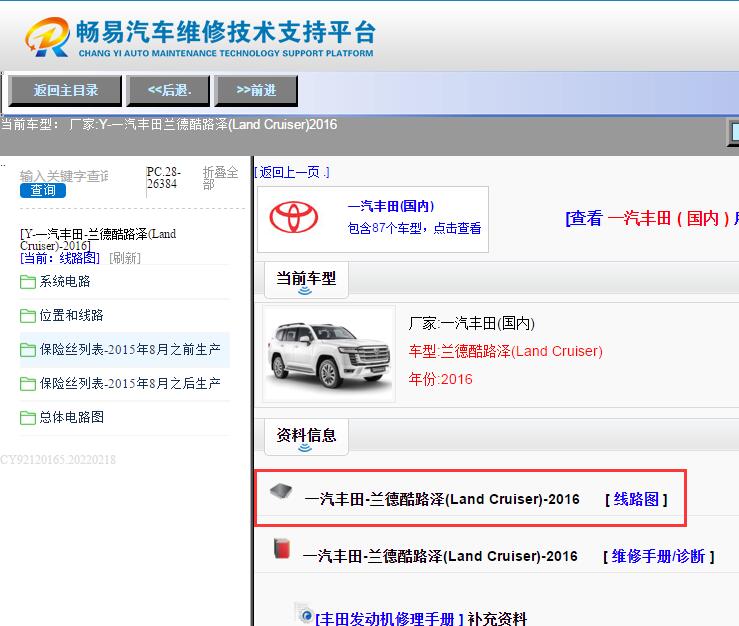Select 保险丝列表-2015年8月之前生产 item
739x626 pixels.
click(130, 349)
